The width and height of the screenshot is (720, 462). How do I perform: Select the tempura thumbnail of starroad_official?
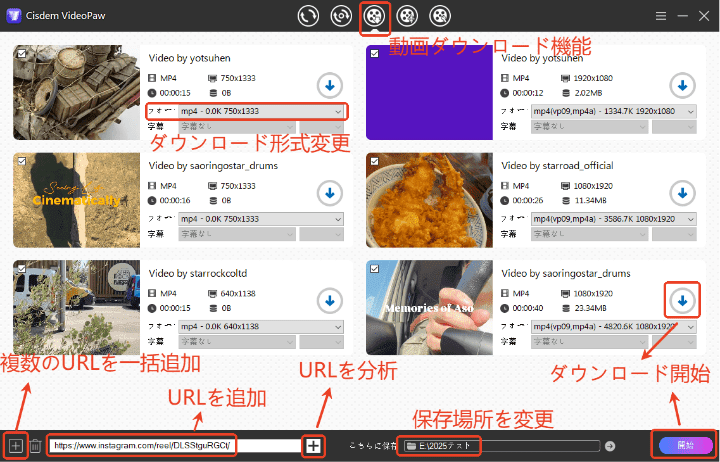tap(429, 200)
